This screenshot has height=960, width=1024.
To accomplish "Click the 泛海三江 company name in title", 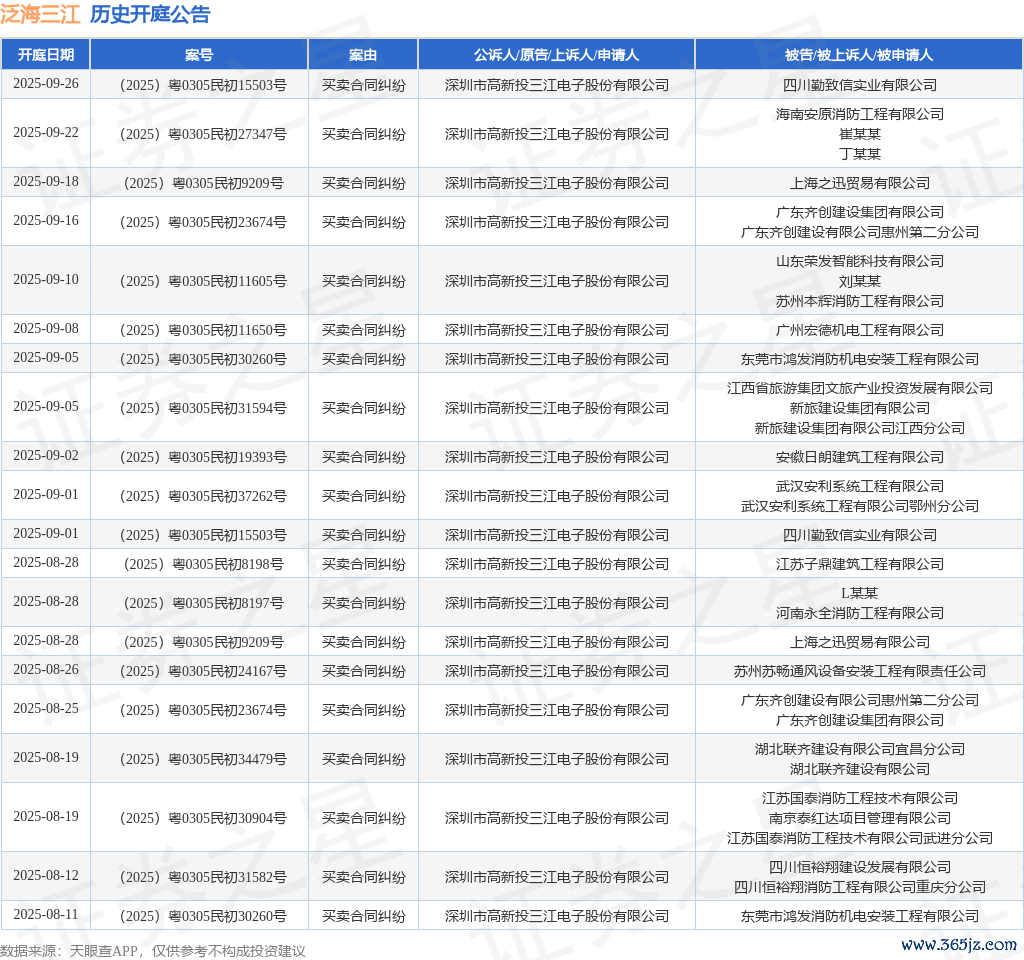I will pyautogui.click(x=40, y=14).
